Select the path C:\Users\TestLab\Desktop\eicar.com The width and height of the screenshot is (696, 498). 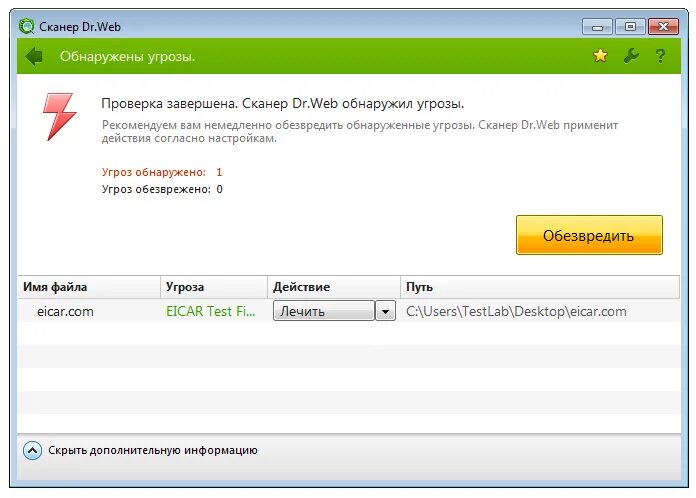coord(516,312)
